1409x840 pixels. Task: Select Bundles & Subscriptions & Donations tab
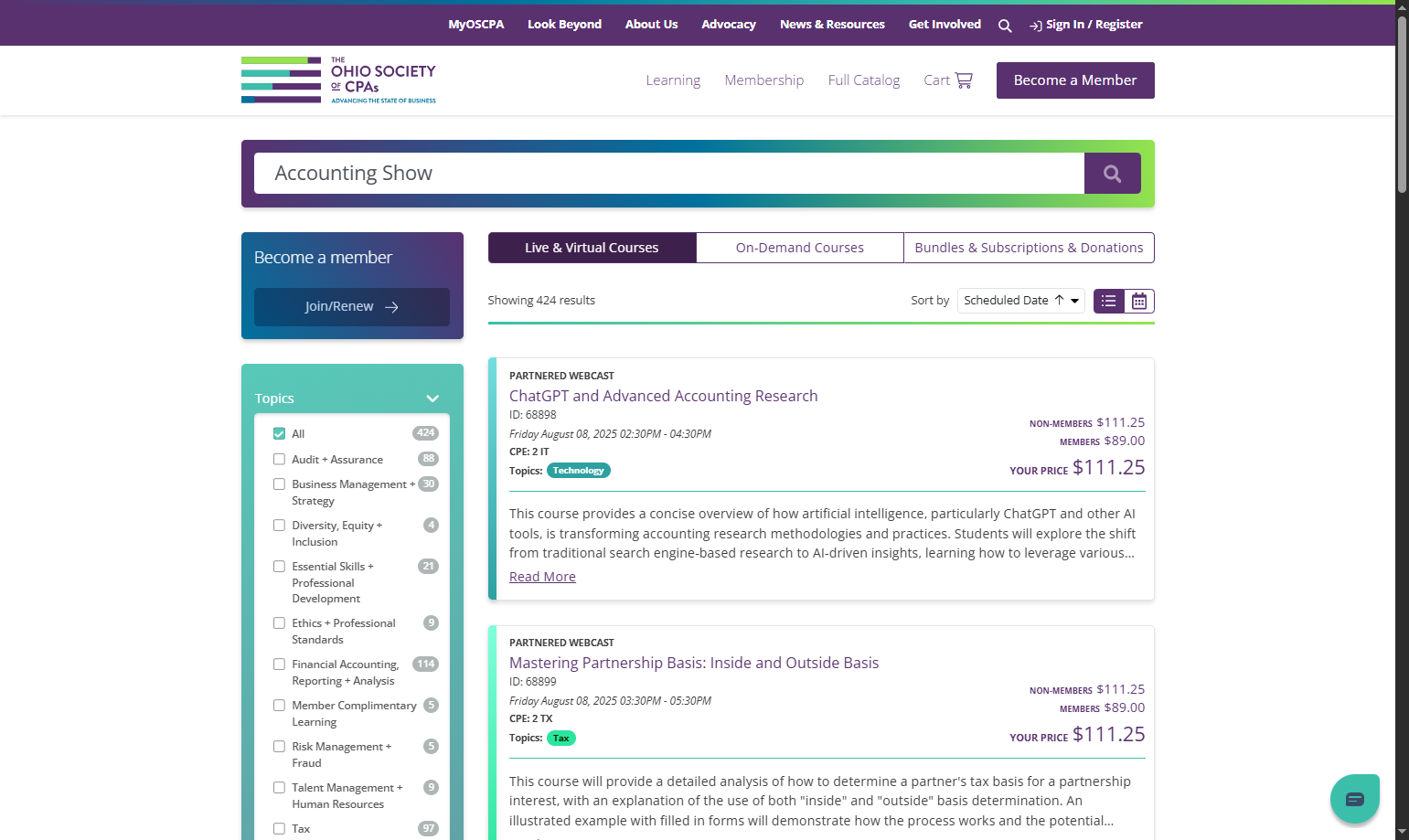coord(1029,248)
